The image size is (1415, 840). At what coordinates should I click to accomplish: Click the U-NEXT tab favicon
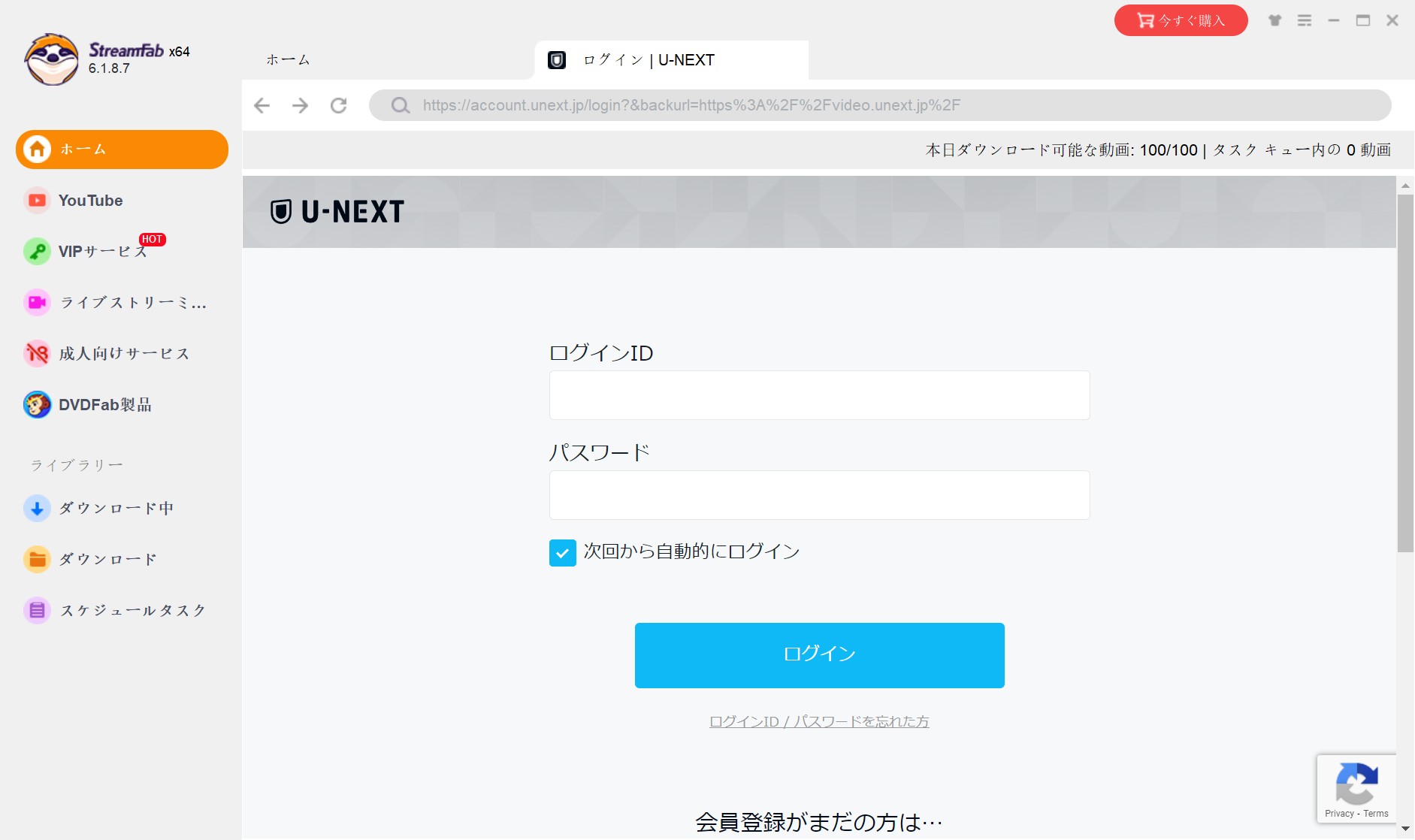coord(557,60)
